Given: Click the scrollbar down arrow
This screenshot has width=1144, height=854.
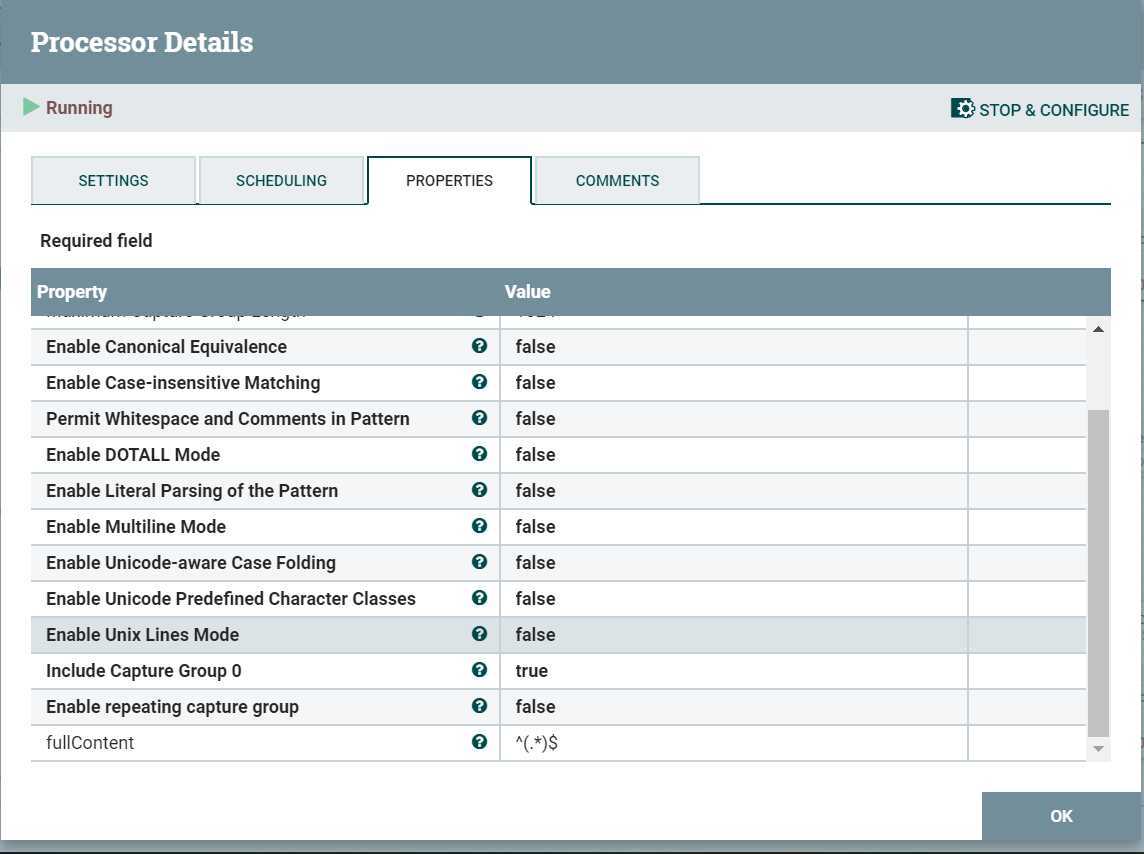Looking at the screenshot, I should coord(1098,749).
